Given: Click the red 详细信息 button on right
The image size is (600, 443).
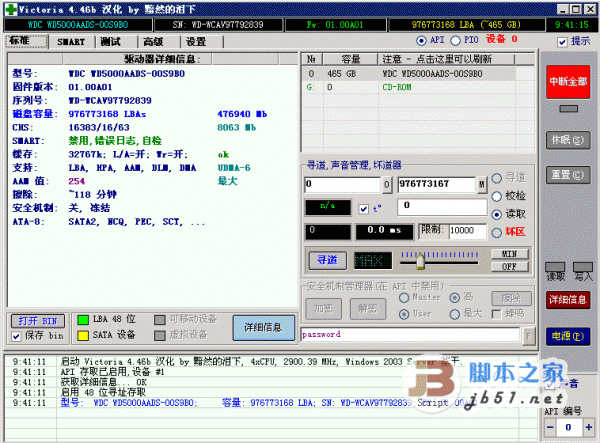Looking at the screenshot, I should click(x=568, y=300).
